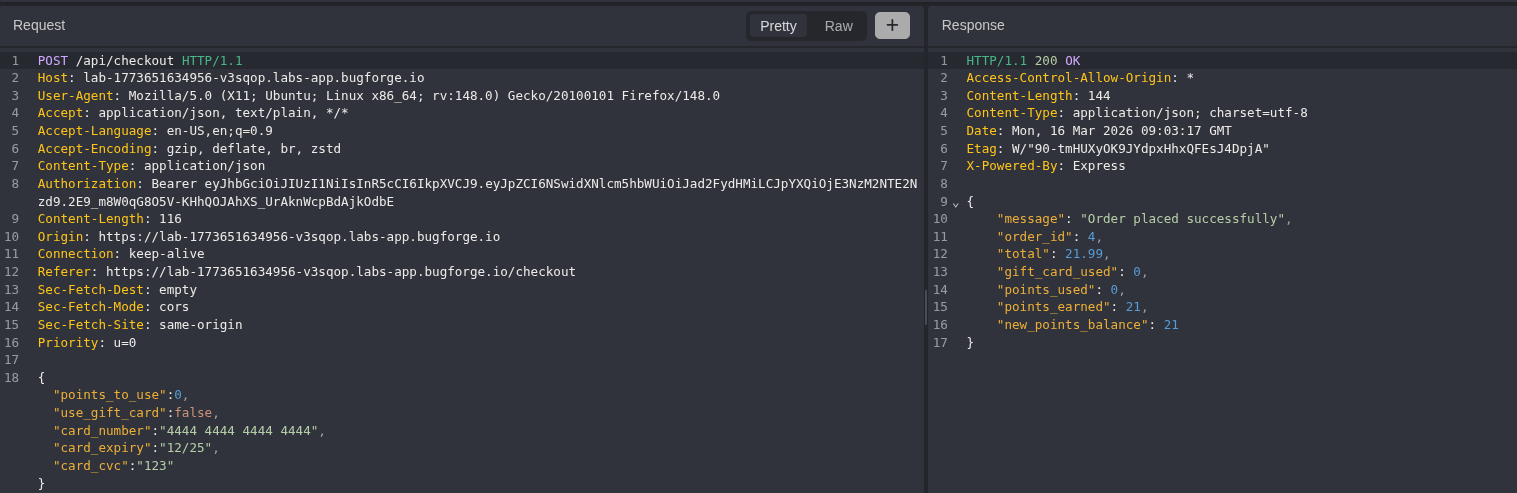
Task: Click the Response panel title
Action: tap(972, 25)
